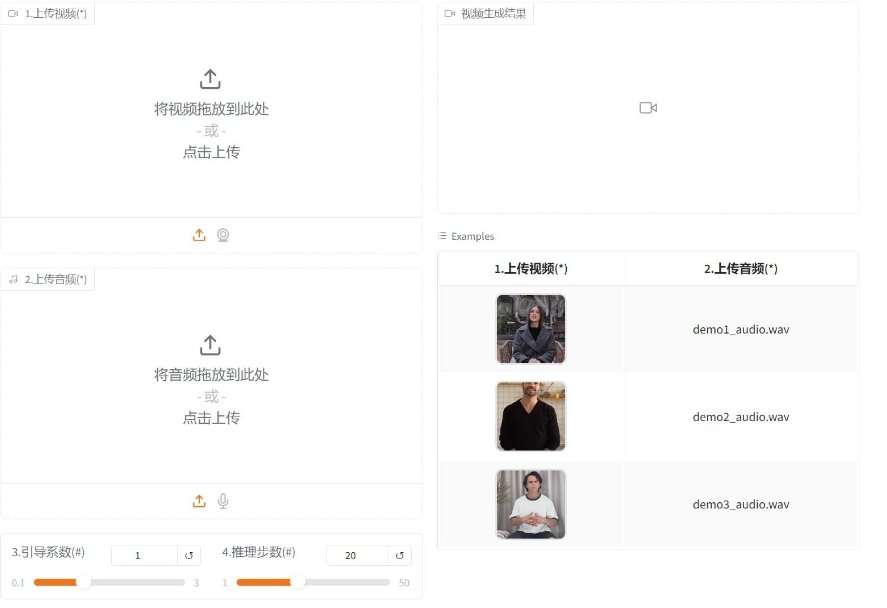This screenshot has width=887, height=608.
Task: Select the demo2 man-in-black example thumbnail
Action: pos(531,417)
